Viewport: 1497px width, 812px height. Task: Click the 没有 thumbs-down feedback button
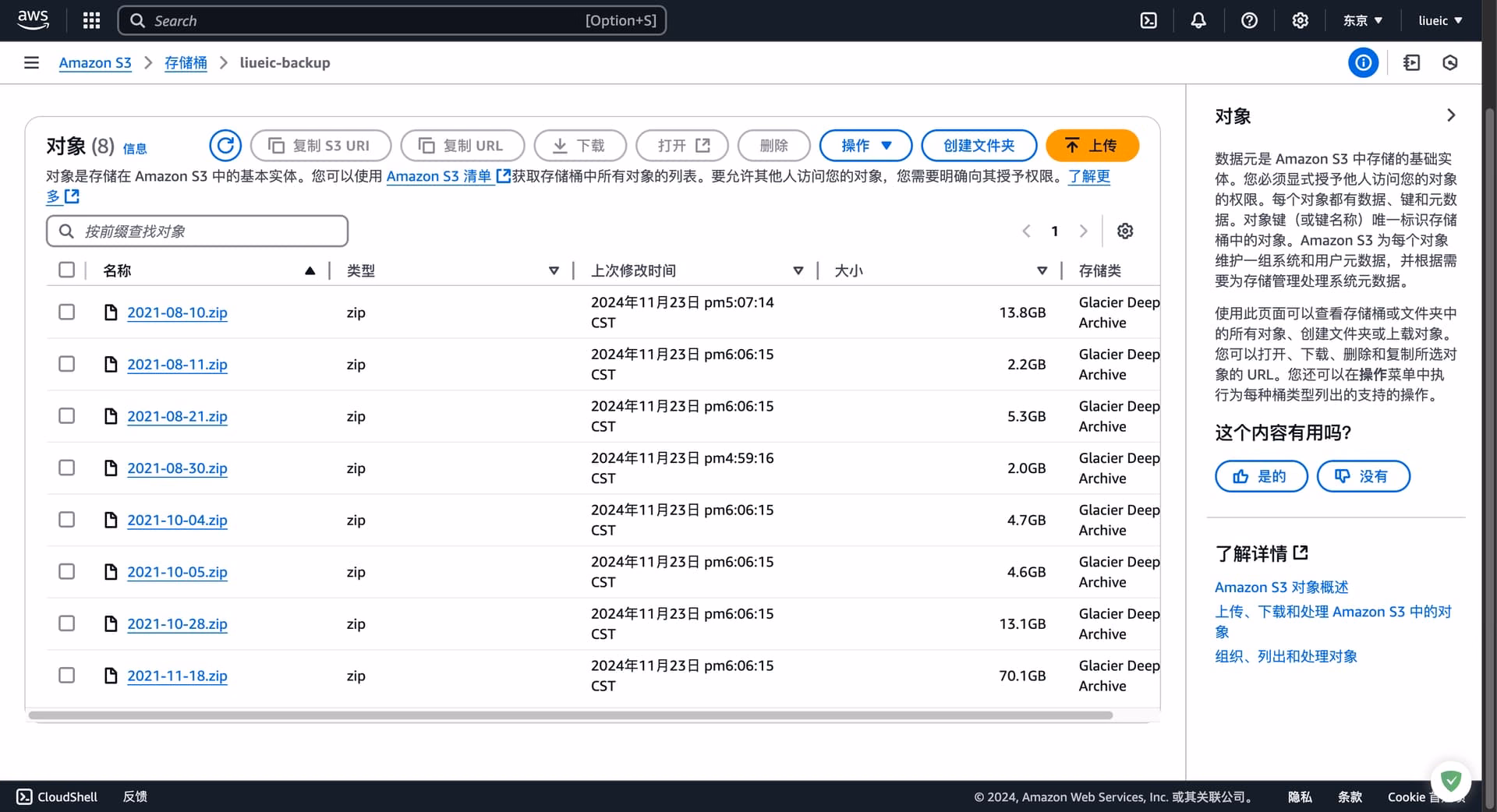[x=1363, y=476]
